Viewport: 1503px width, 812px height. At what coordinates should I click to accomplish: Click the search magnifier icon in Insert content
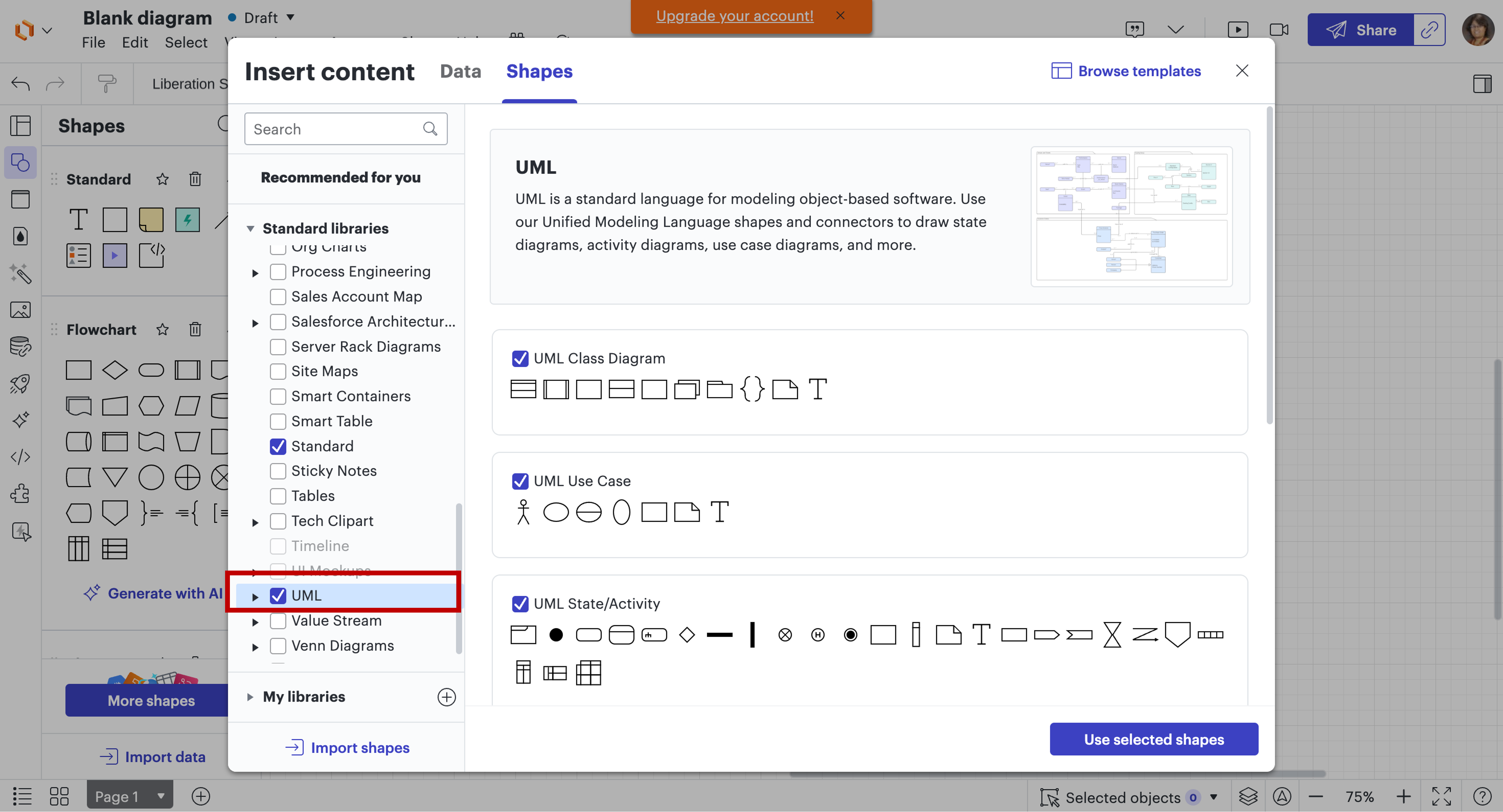430,129
